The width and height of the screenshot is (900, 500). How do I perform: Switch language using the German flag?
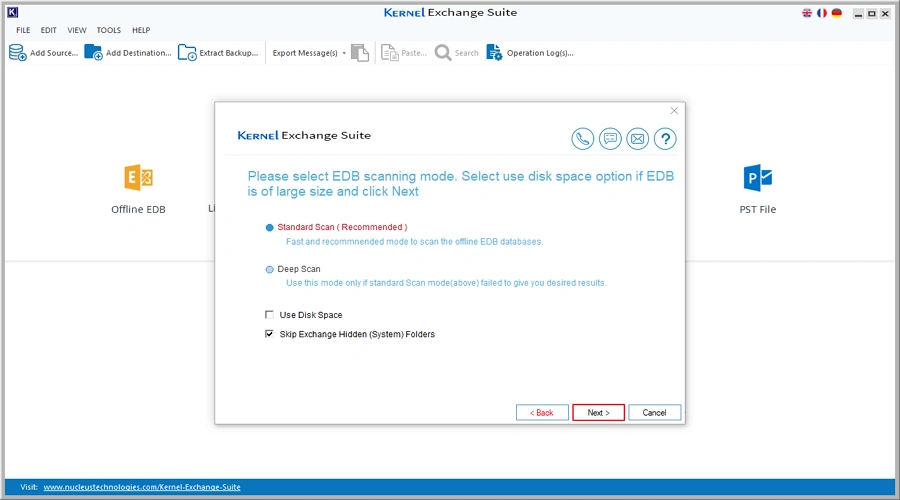click(837, 13)
